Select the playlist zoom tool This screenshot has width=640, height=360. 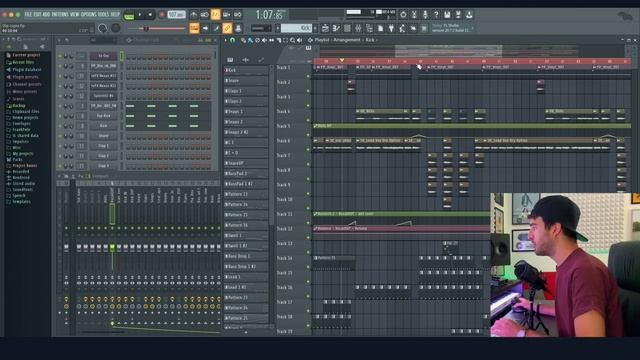(293, 40)
